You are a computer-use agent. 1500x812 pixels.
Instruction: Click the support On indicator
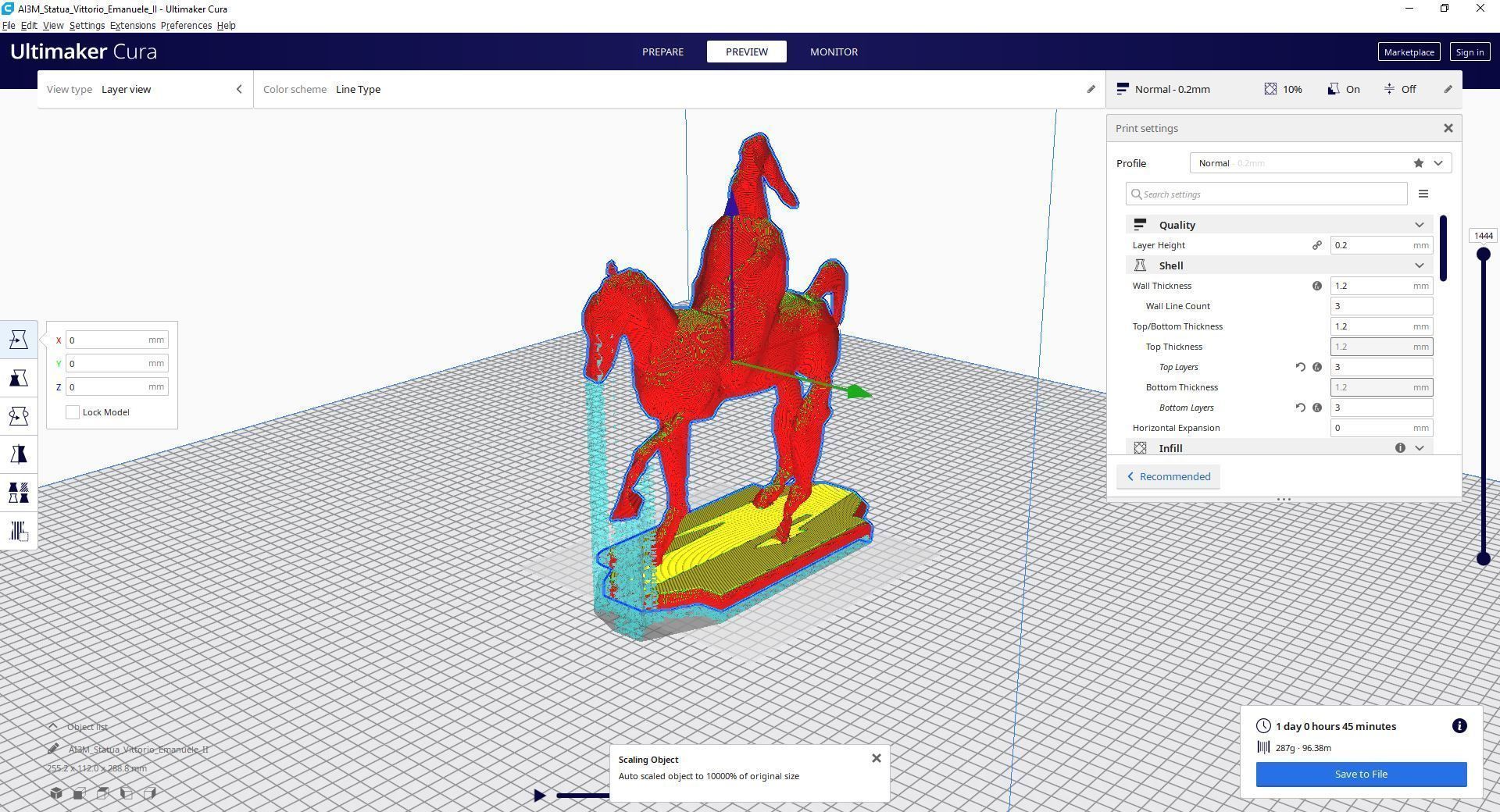[1344, 89]
